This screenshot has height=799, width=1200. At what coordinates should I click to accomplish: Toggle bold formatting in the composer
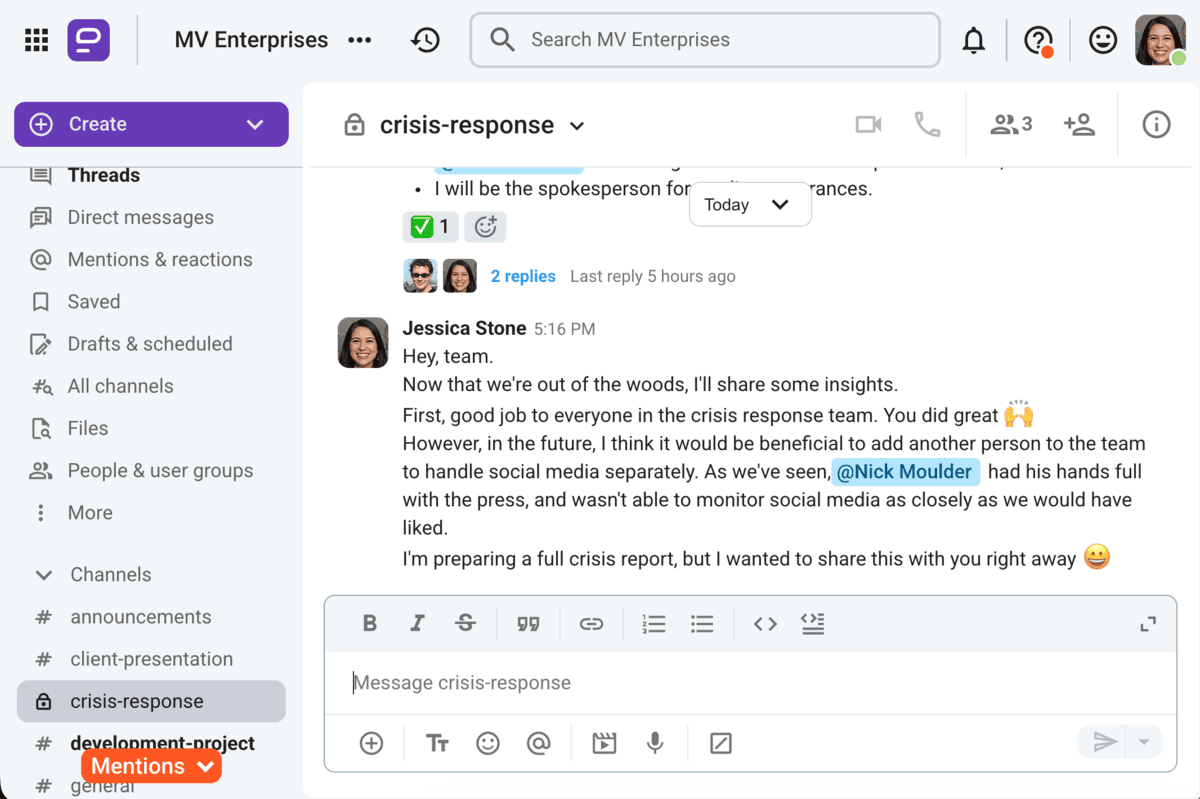(x=370, y=623)
